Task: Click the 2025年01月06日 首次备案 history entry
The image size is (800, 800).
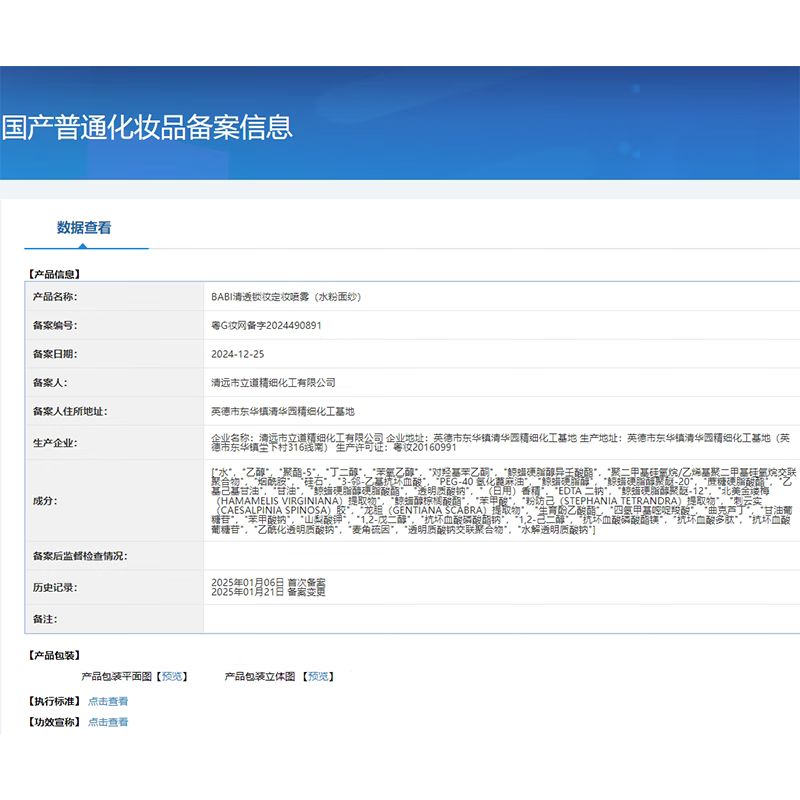Action: [268, 582]
